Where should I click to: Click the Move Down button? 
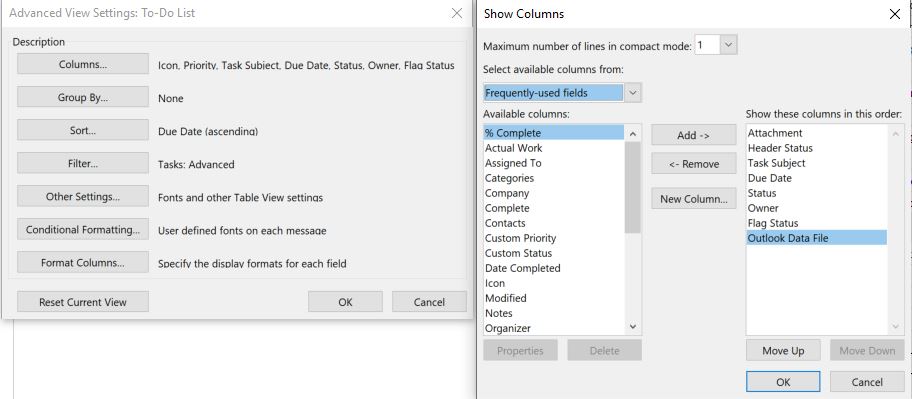(867, 351)
